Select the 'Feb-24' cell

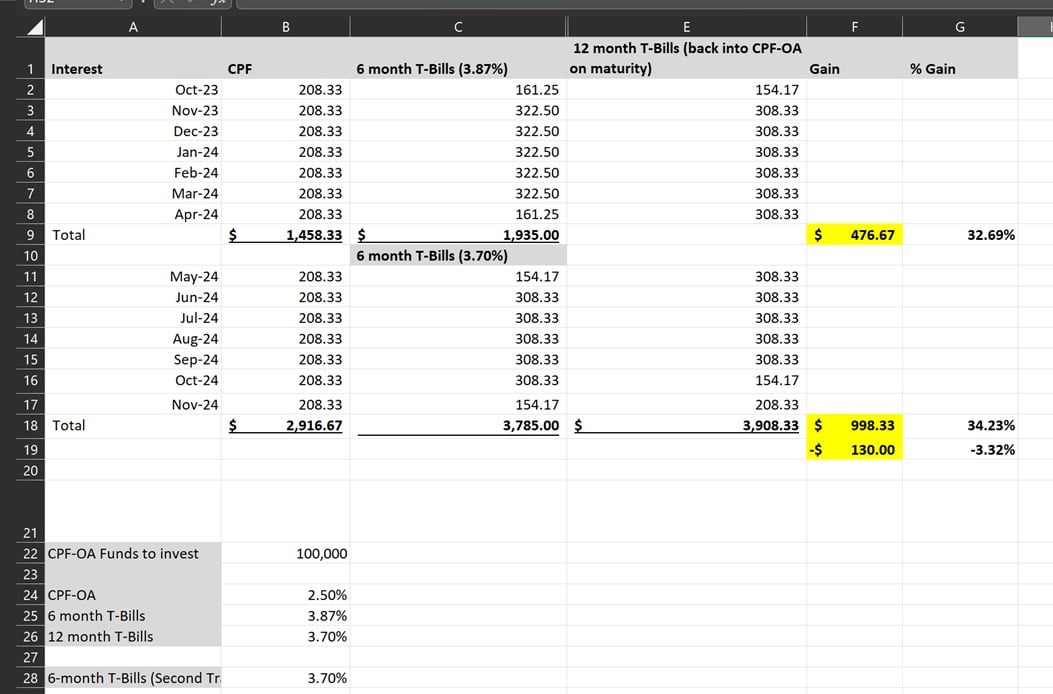(x=133, y=173)
